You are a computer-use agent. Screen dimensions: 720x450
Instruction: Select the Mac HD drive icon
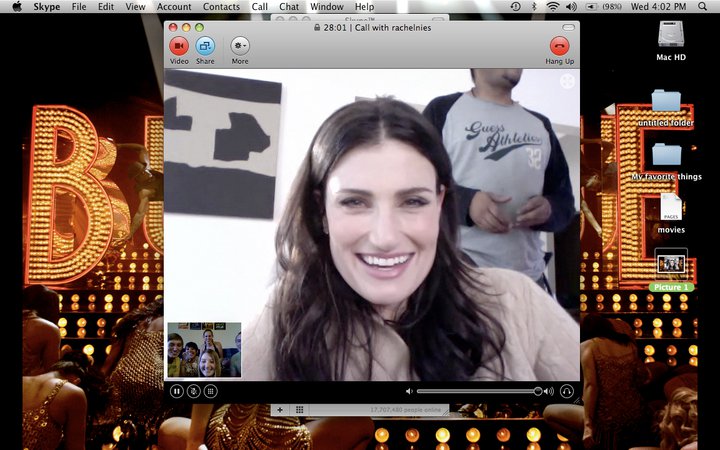pos(671,36)
